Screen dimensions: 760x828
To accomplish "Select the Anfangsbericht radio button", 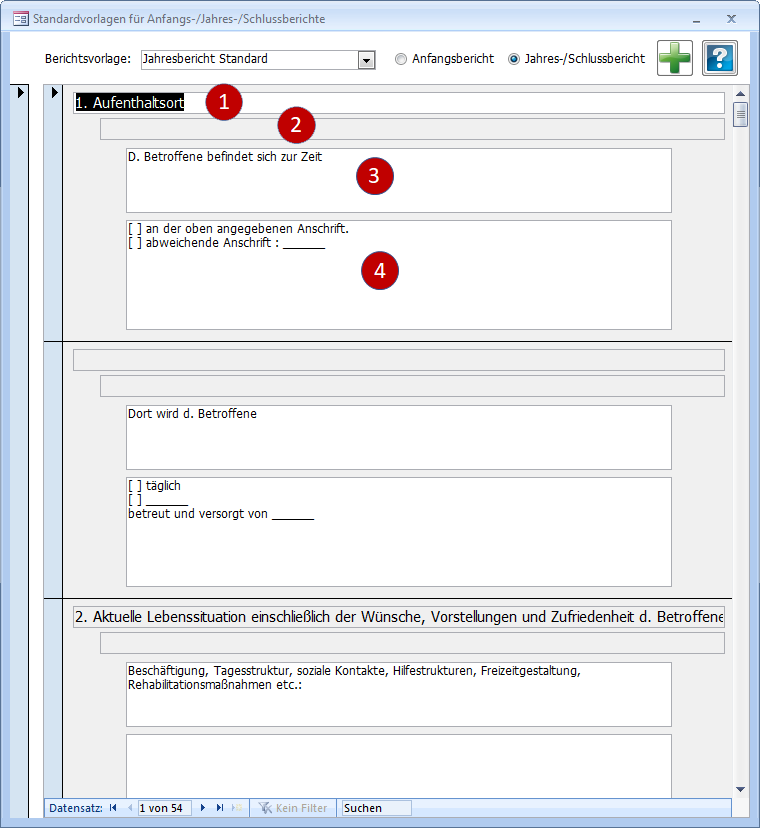I will point(401,59).
